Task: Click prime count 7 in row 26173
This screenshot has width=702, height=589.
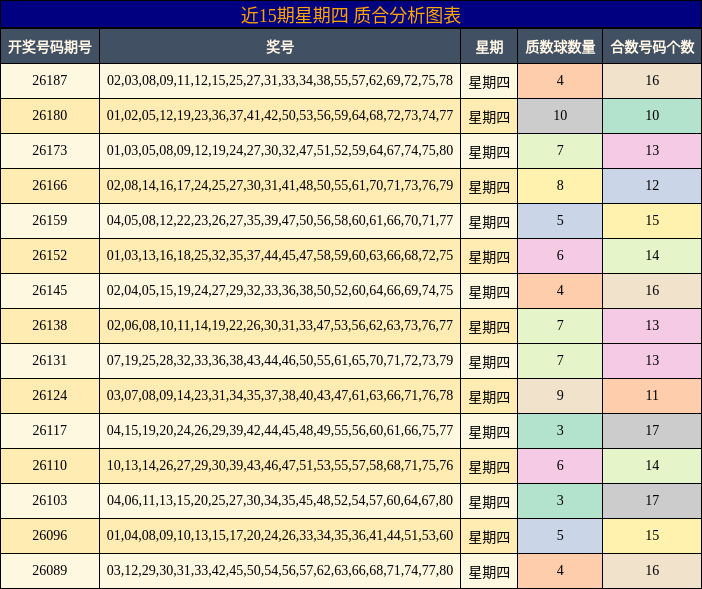Action: (x=560, y=150)
